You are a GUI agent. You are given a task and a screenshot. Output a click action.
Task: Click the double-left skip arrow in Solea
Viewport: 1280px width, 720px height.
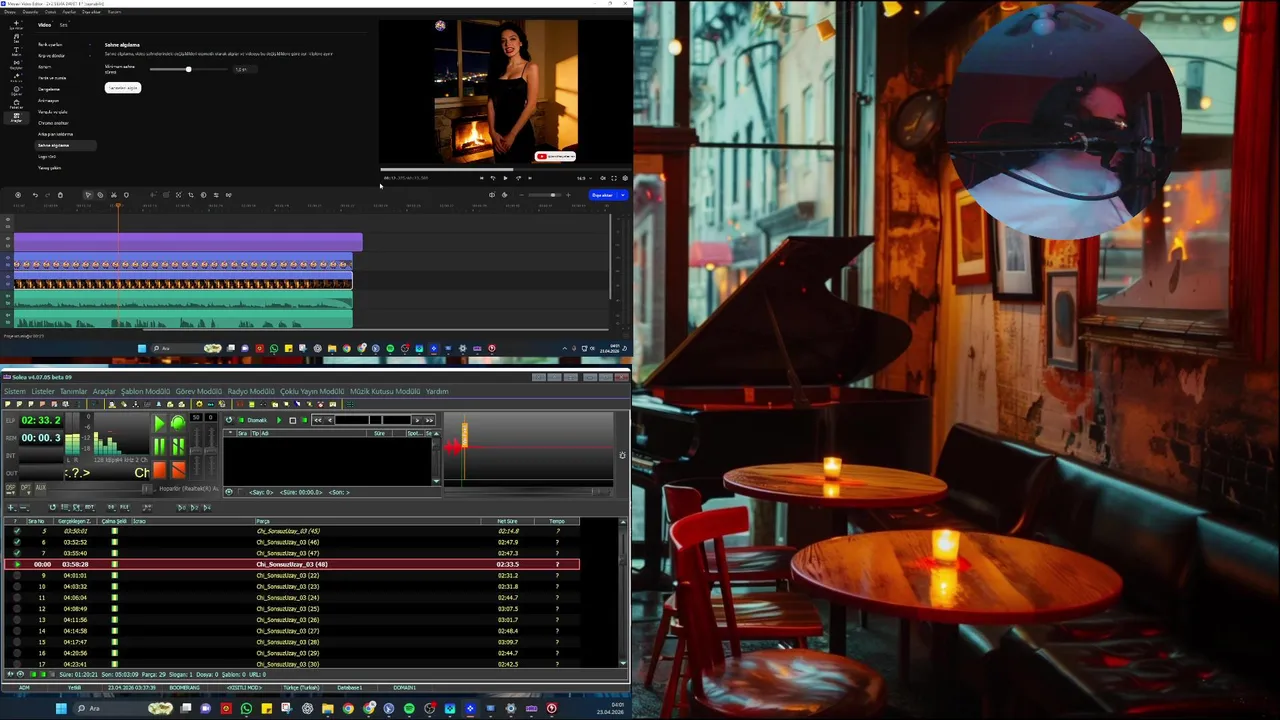click(318, 420)
